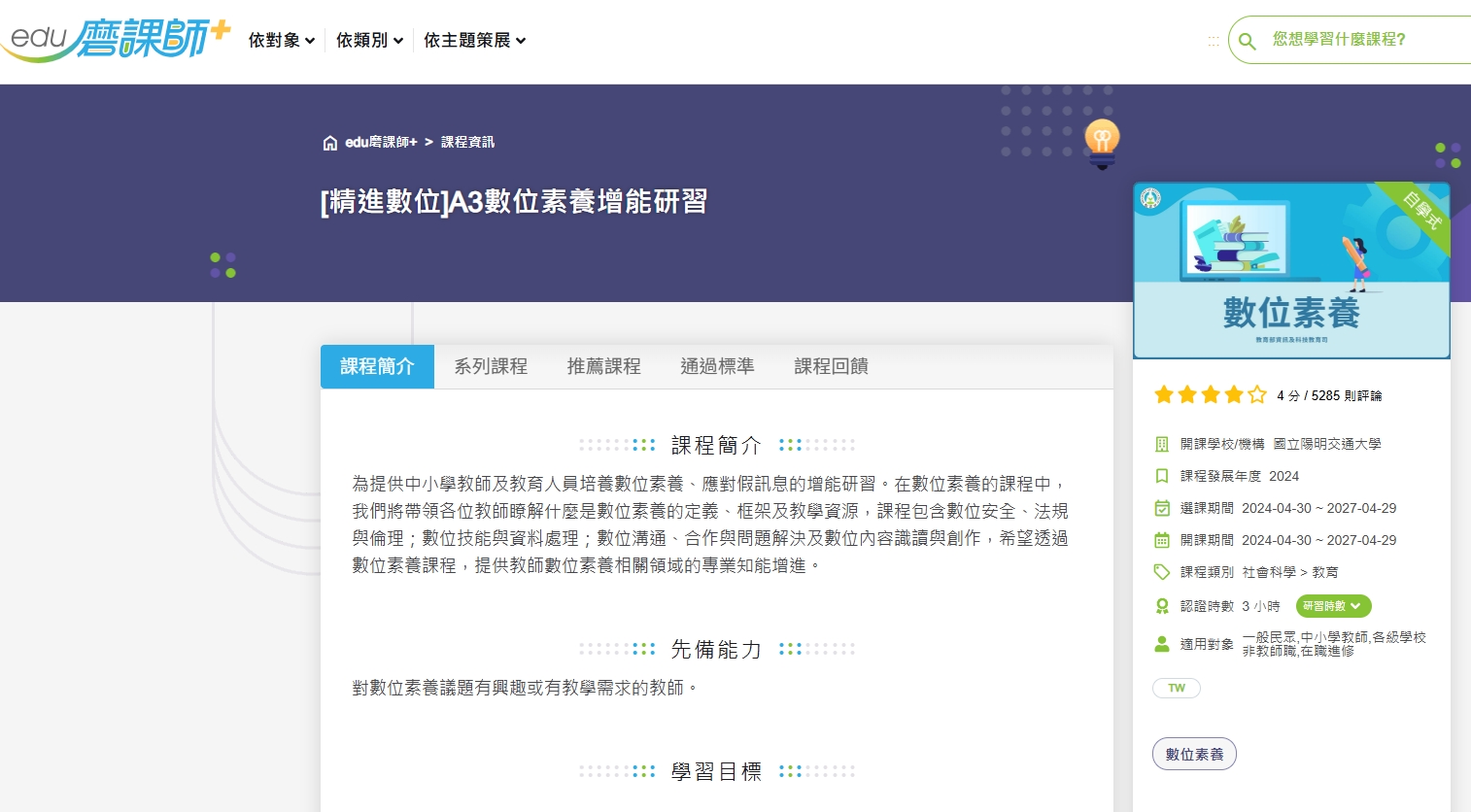Click the bookmark icon beside 課程發展年度

pos(1161,476)
